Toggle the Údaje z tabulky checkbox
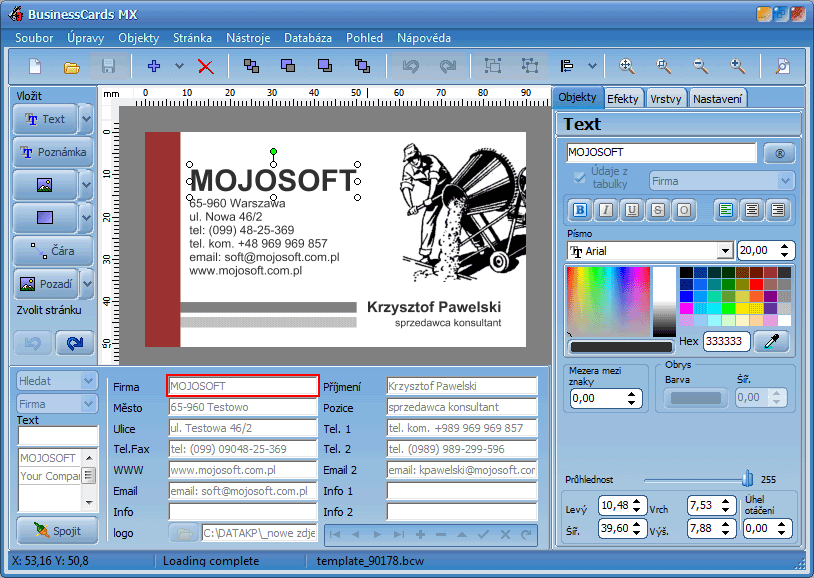 579,179
